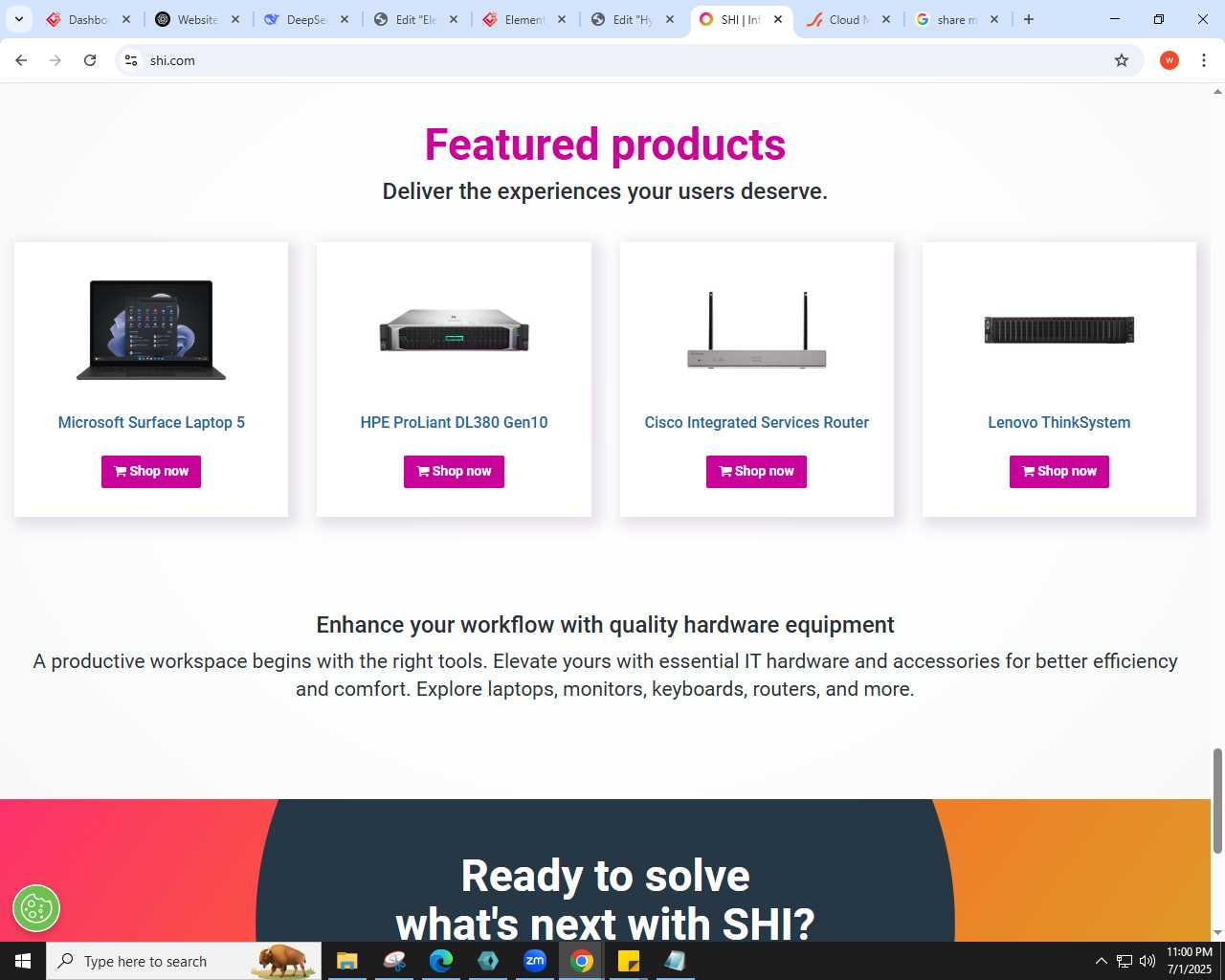The image size is (1225, 980).
Task: Reload the shi.com page
Action: coord(90,60)
